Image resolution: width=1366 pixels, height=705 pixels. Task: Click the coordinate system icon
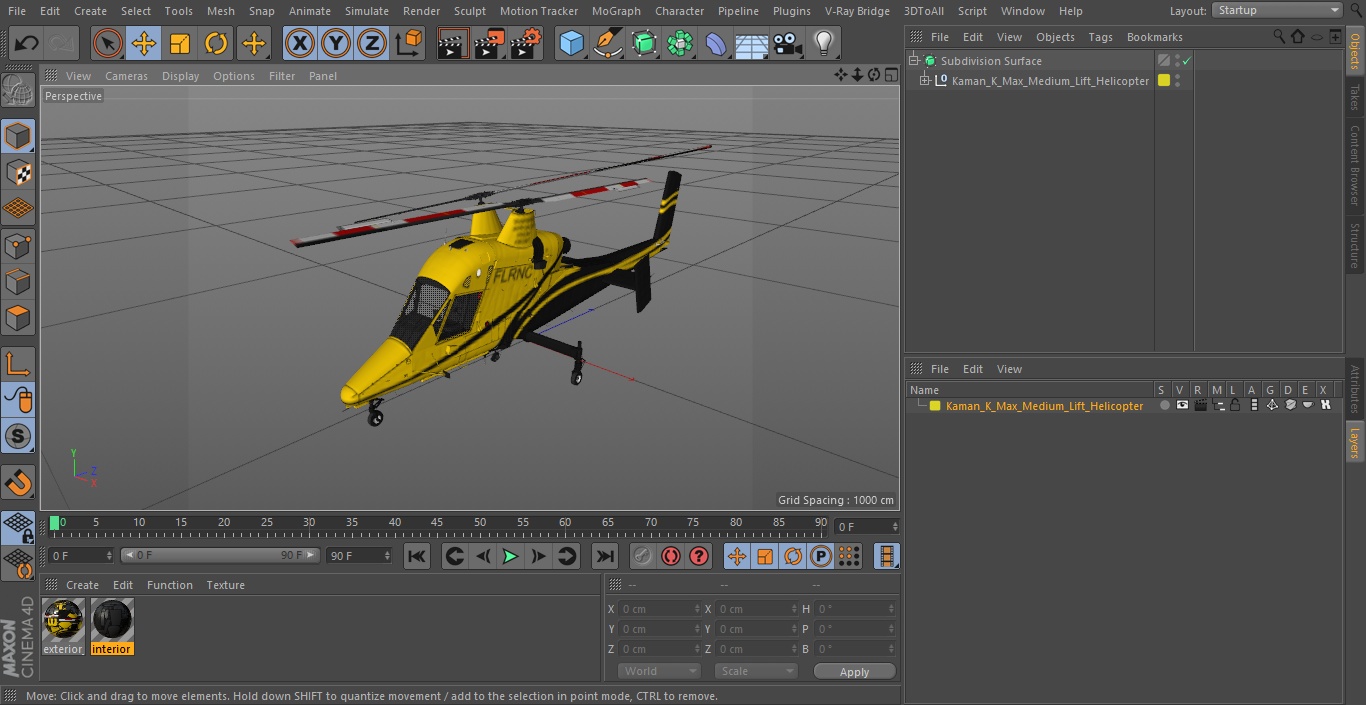[x=409, y=43]
